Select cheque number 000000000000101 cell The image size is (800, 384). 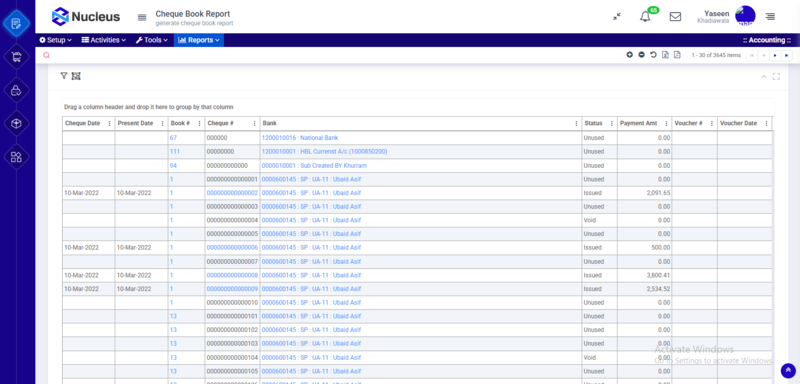point(232,316)
